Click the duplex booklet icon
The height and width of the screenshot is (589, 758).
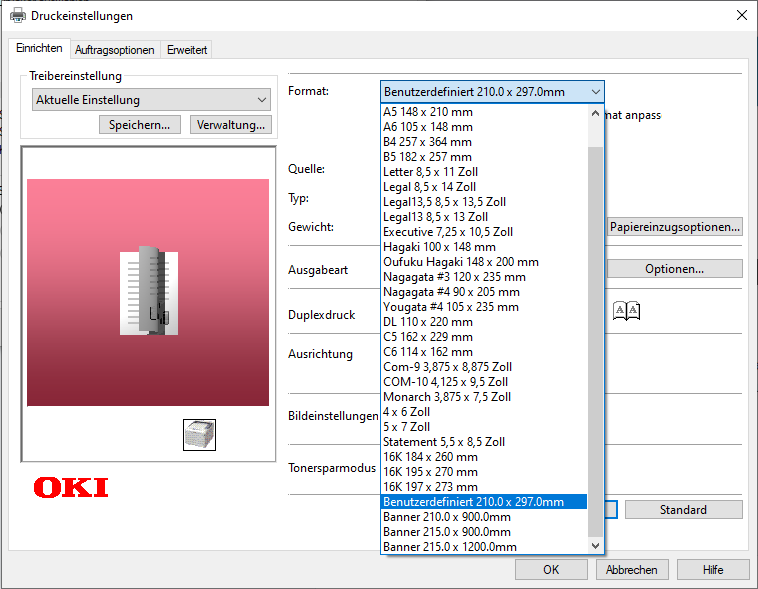pos(626,310)
